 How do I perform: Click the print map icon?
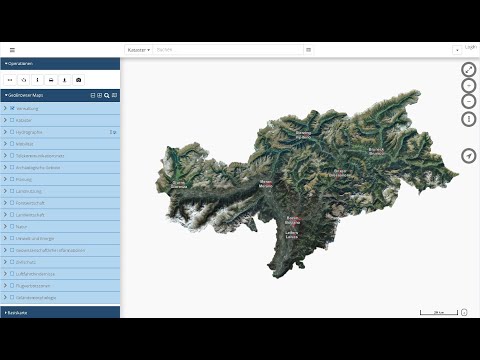point(51,80)
